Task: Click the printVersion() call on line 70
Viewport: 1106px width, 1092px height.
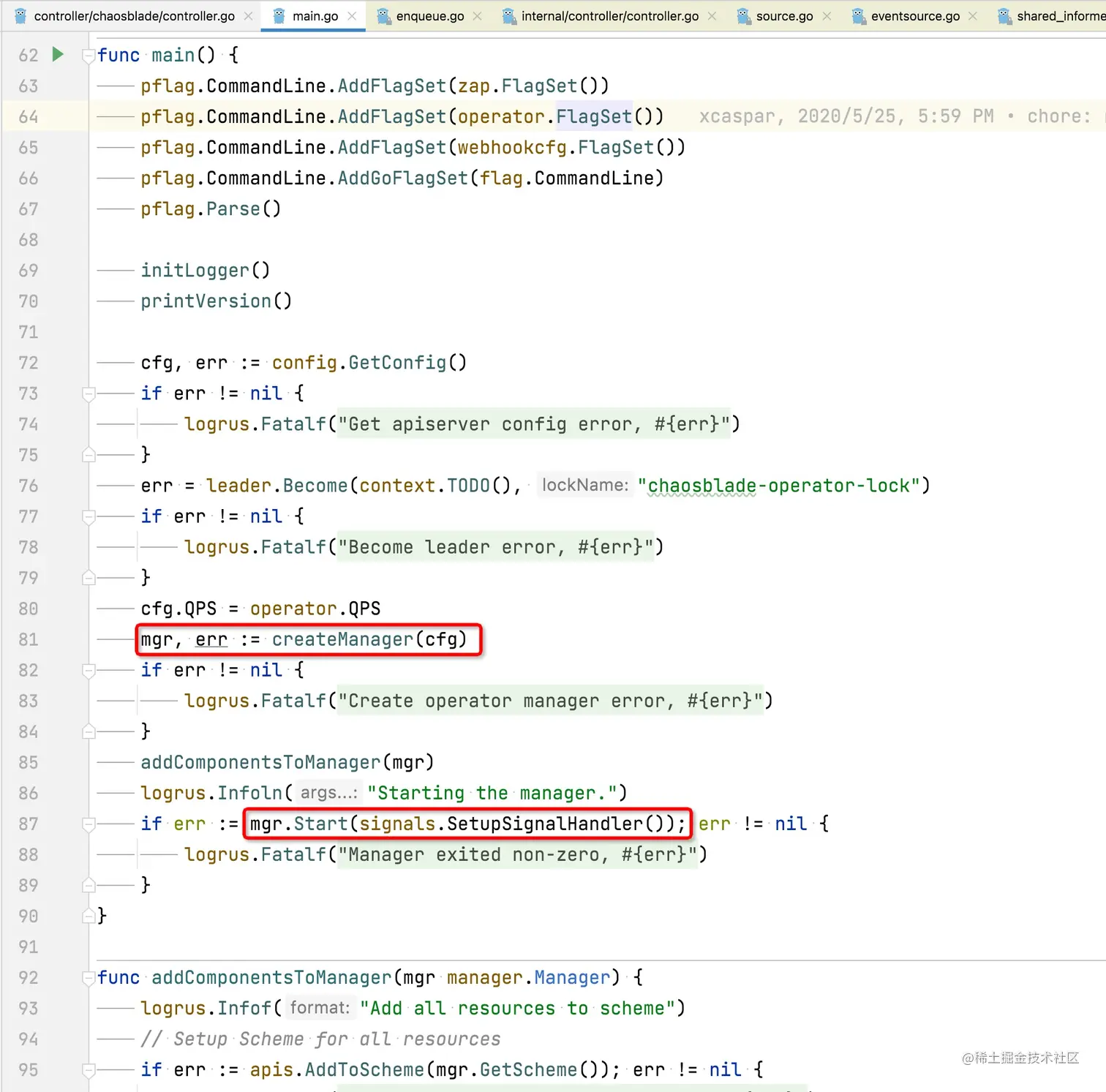Action: pyautogui.click(x=217, y=301)
